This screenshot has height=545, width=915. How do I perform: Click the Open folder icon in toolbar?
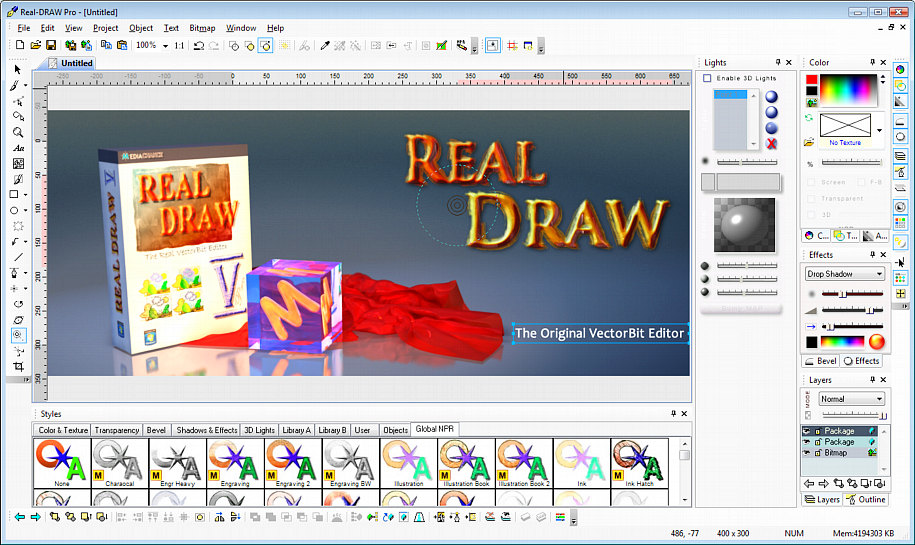coord(36,45)
